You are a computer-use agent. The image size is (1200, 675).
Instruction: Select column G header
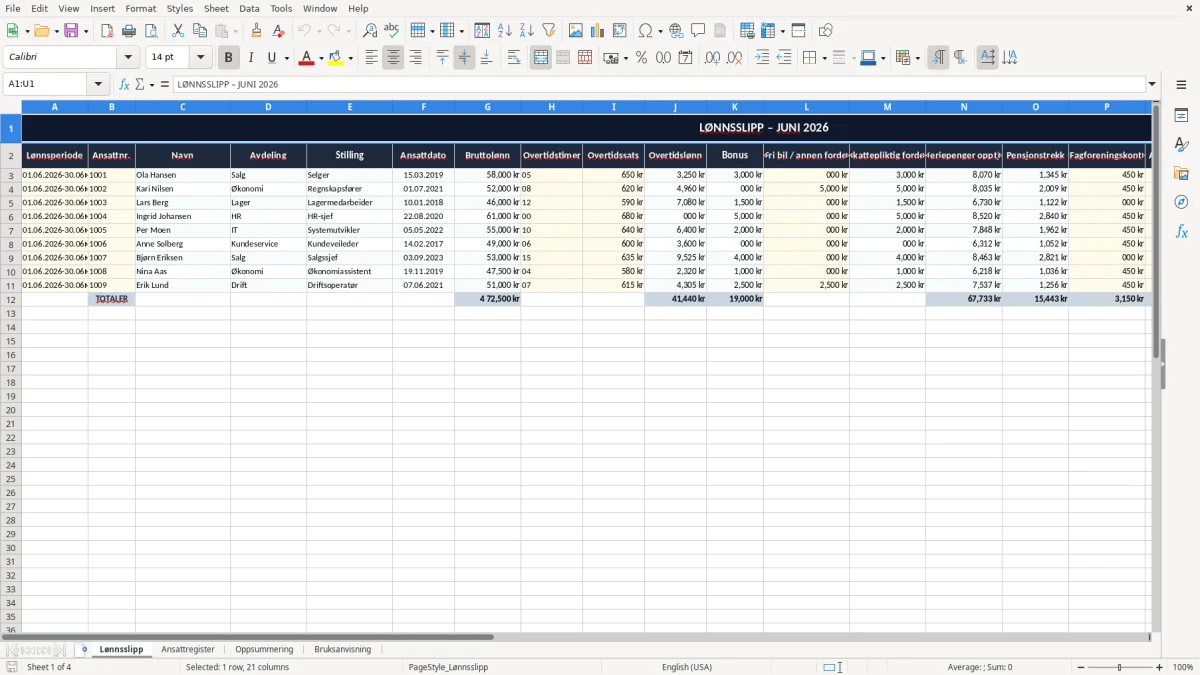(x=487, y=106)
